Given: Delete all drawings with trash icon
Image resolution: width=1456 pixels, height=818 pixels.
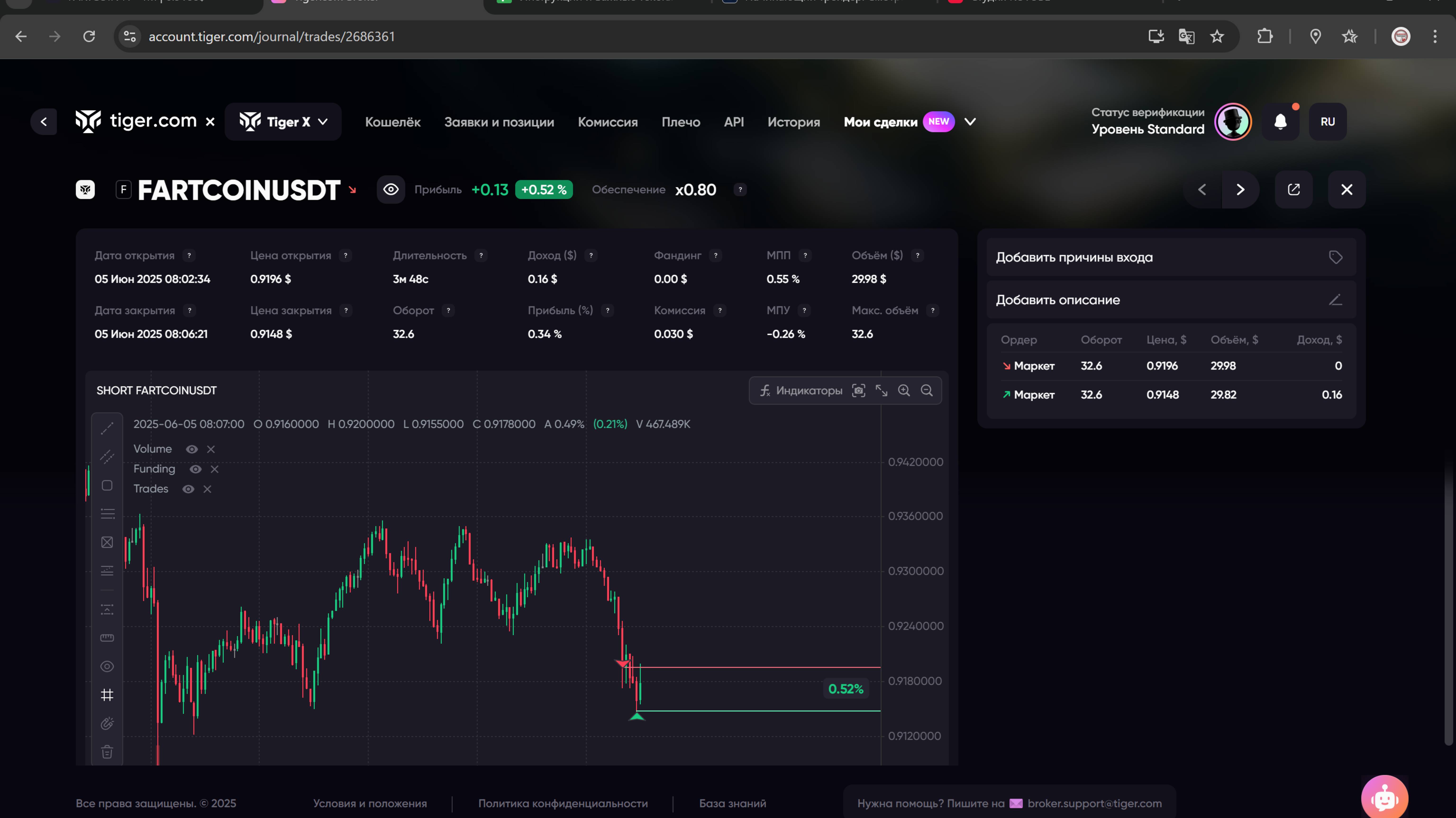Looking at the screenshot, I should [x=107, y=752].
